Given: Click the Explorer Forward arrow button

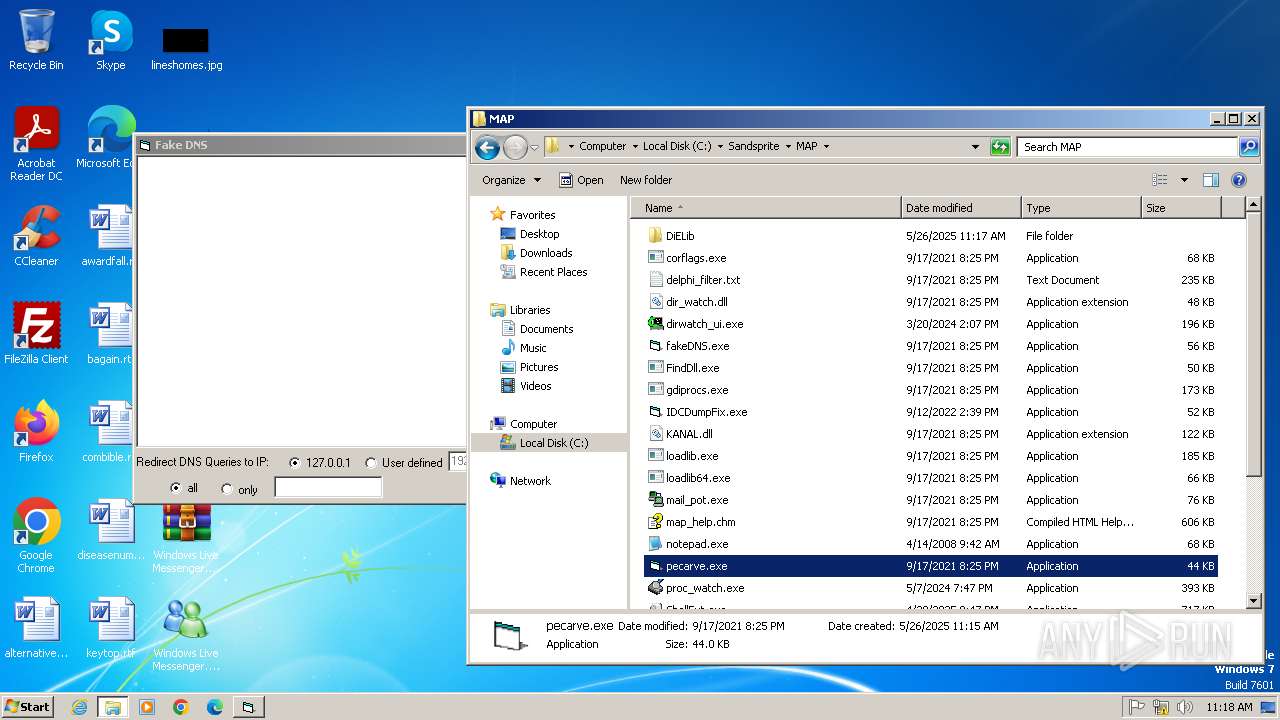Looking at the screenshot, I should click(514, 147).
